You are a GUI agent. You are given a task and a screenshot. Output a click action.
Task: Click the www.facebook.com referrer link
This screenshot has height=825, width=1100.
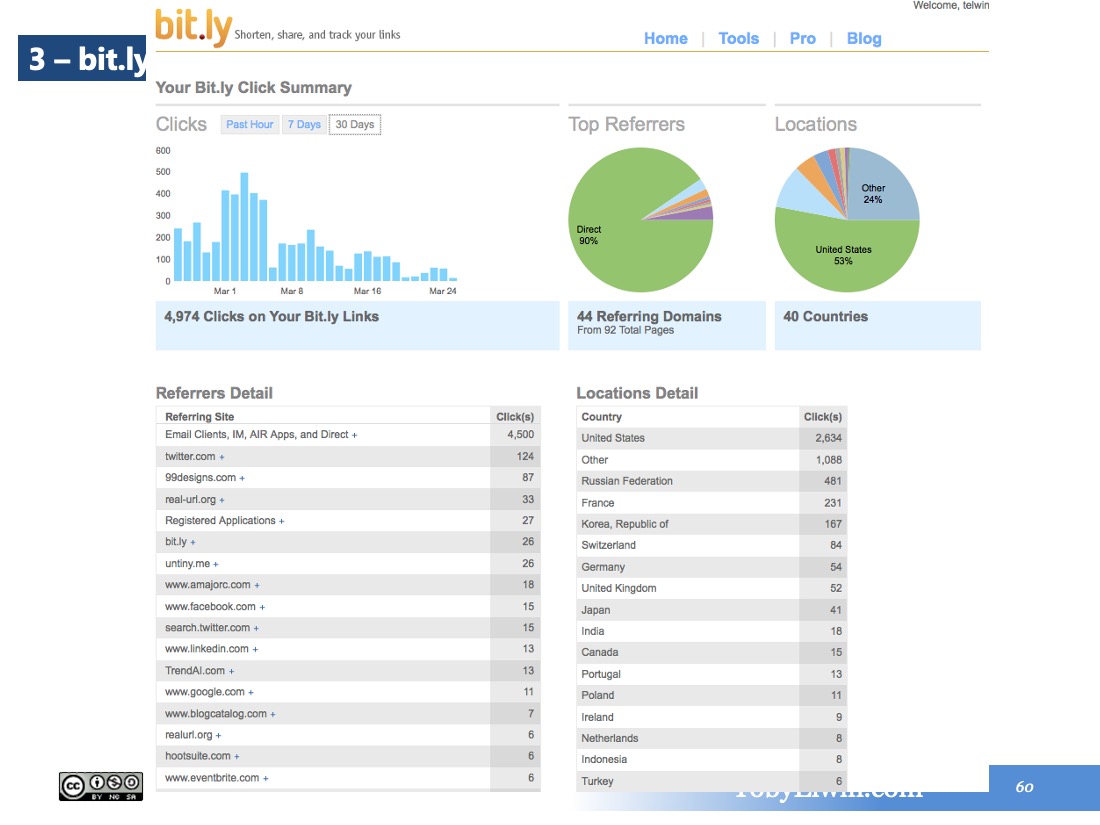(x=210, y=606)
